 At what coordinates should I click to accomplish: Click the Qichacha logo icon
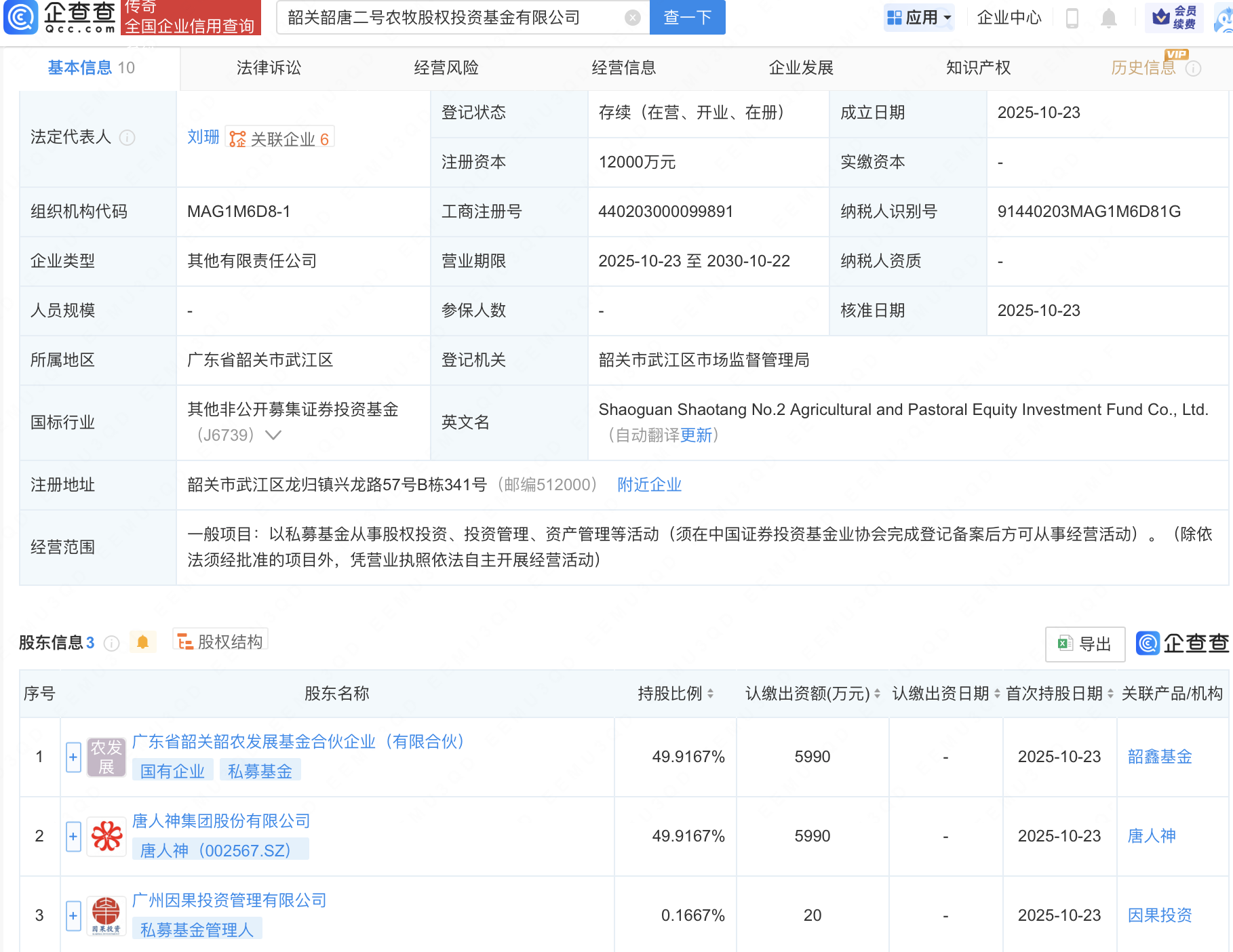pyautogui.click(x=22, y=17)
